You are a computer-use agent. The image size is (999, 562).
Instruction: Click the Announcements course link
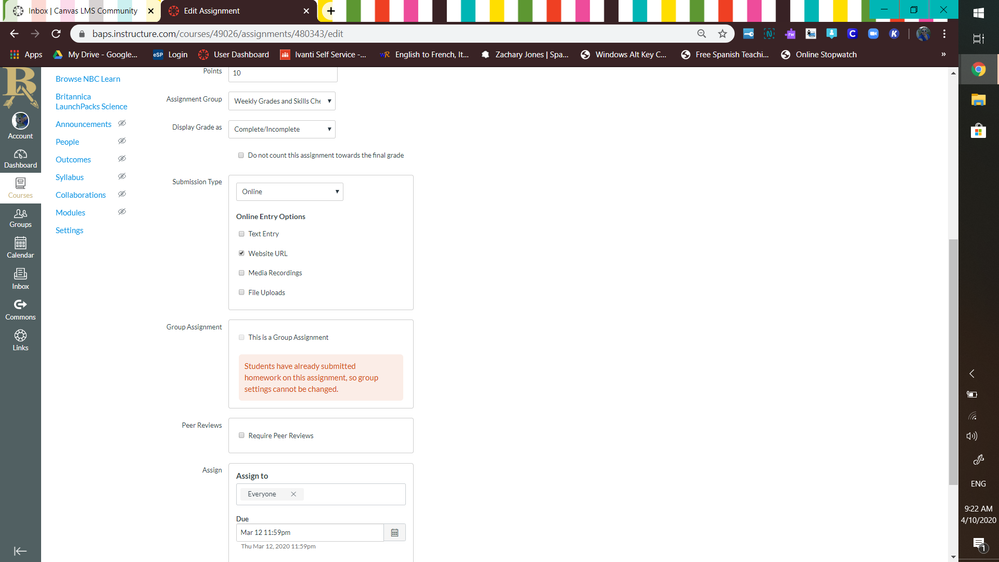tap(83, 124)
